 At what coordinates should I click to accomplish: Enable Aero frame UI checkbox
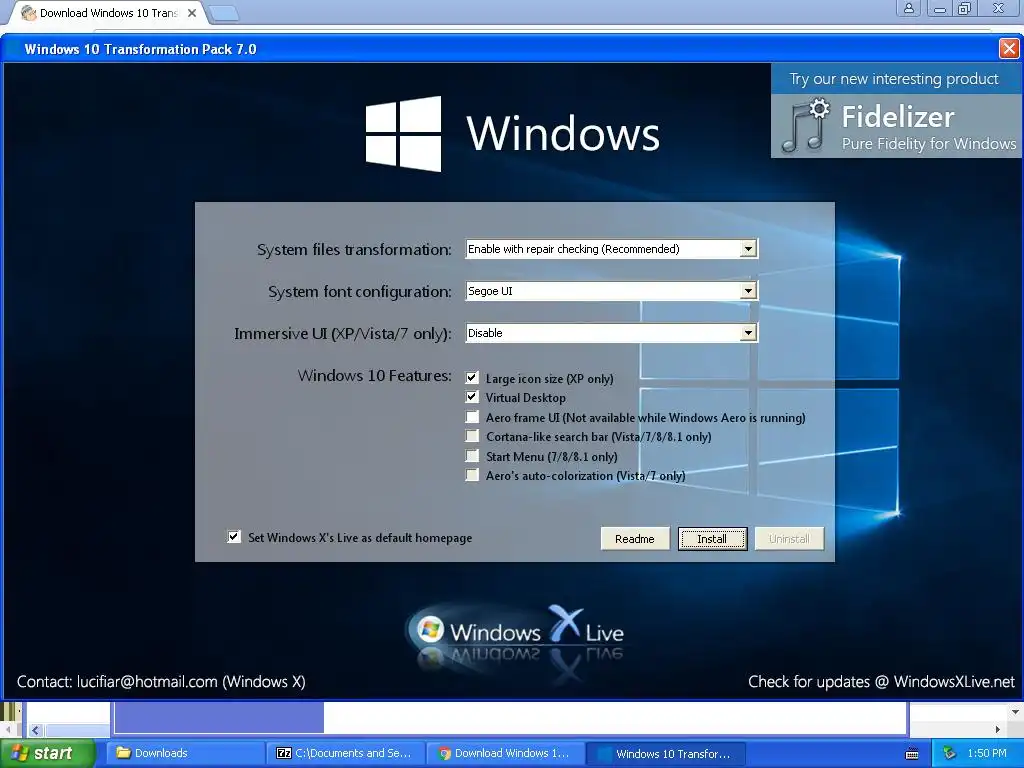(472, 417)
